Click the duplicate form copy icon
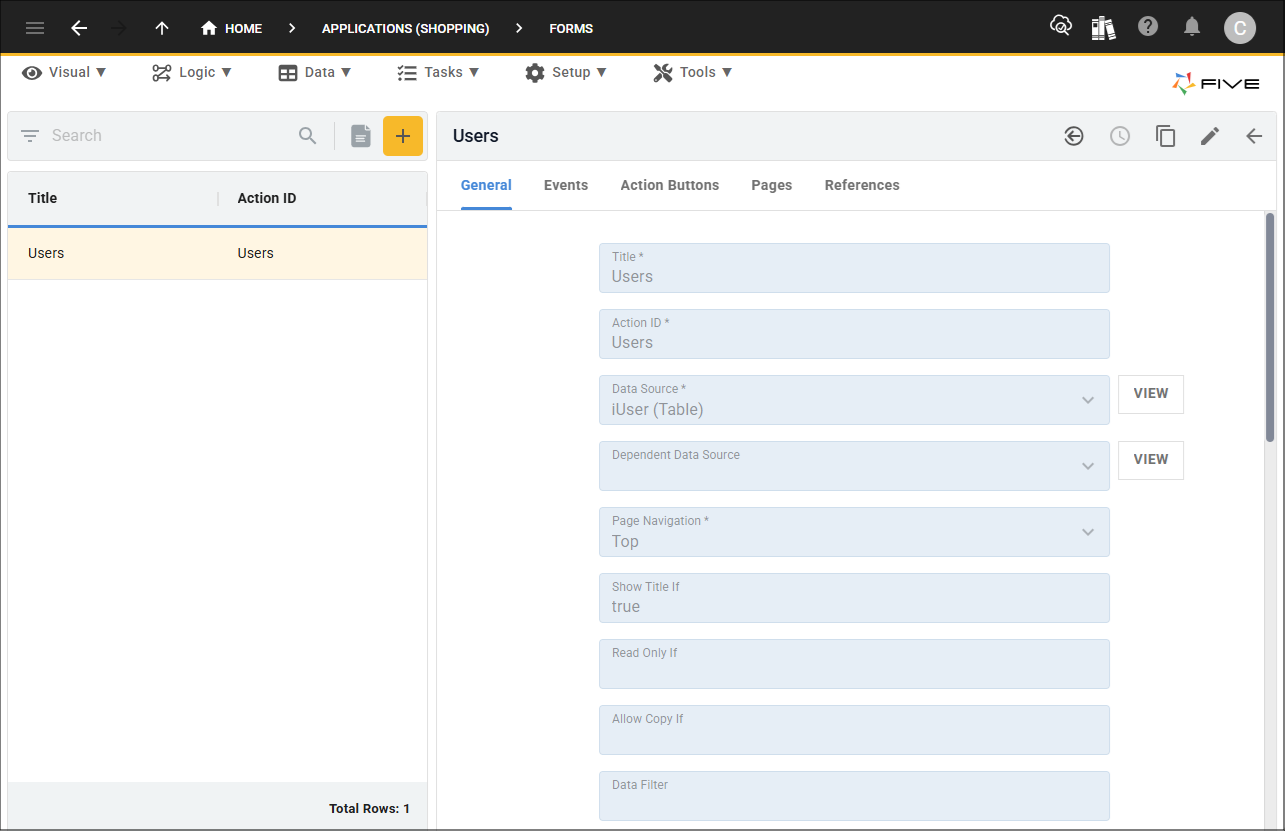The height and width of the screenshot is (831, 1285). coord(1165,136)
